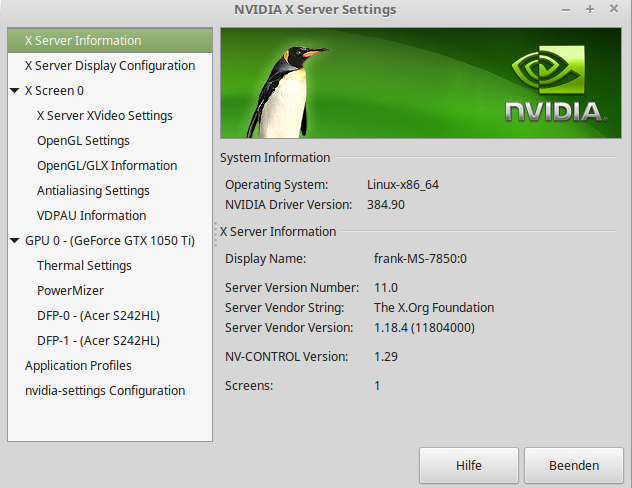Click the Server Vendor String label
The height and width of the screenshot is (488, 632).
coord(285,307)
